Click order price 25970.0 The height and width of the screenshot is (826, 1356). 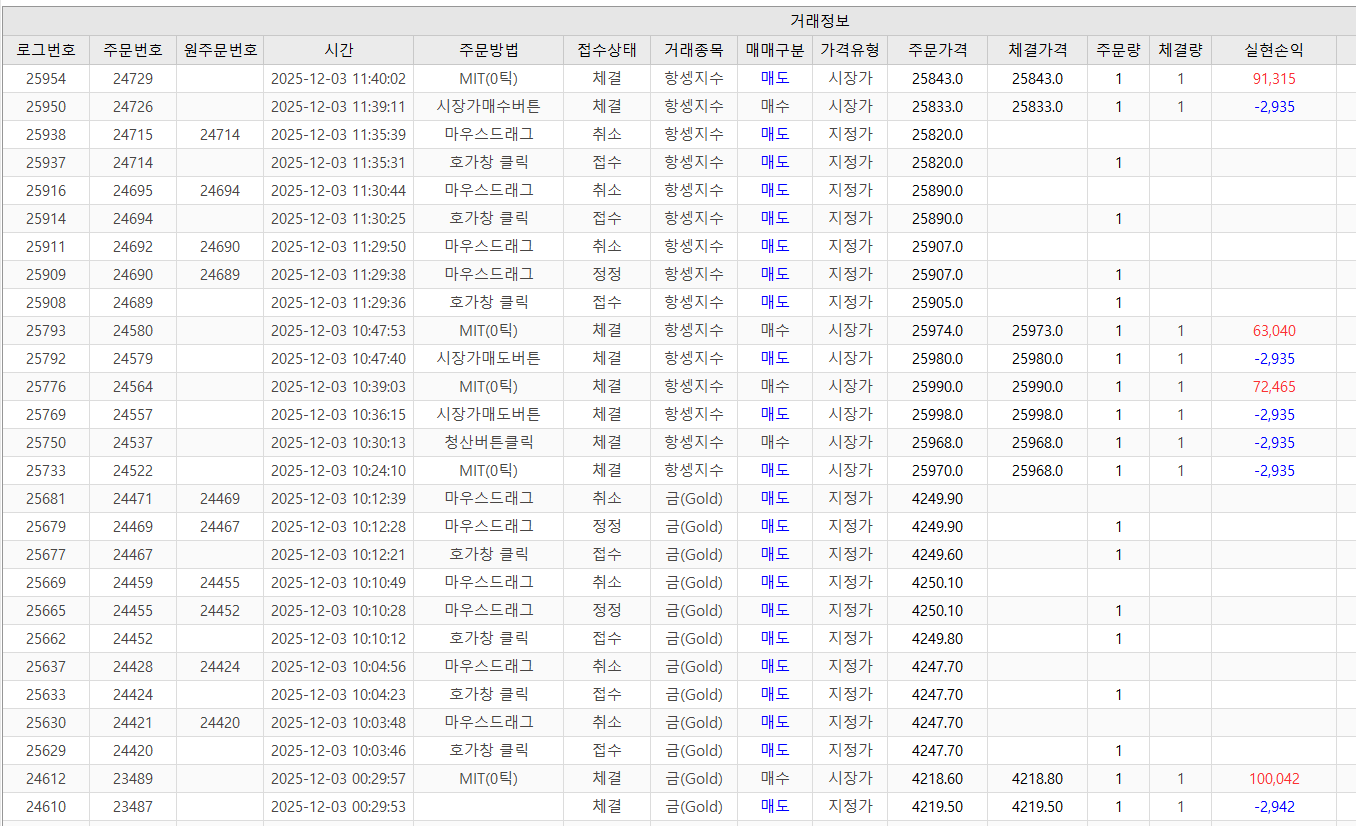(937, 470)
